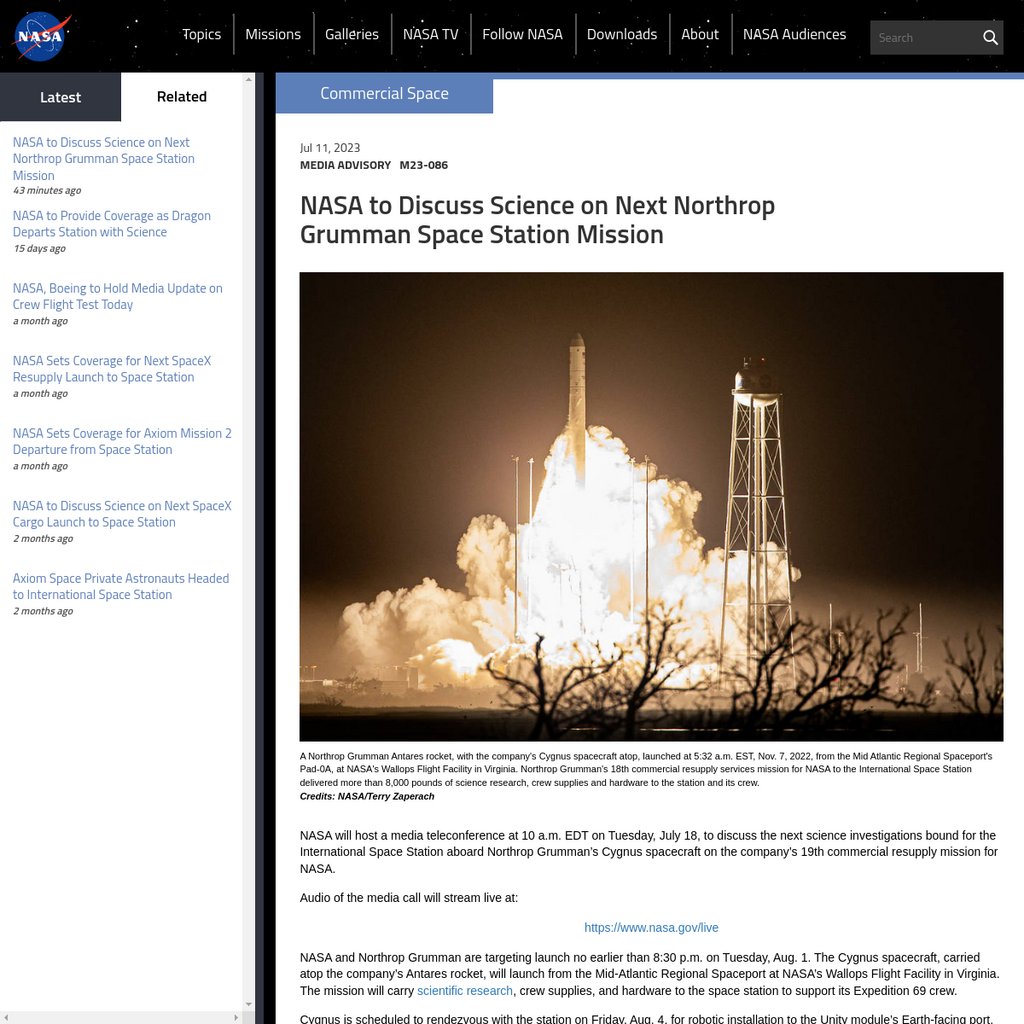Click the '15 days ago' timestamp
Screen dimensions: 1024x1024
pos(39,249)
